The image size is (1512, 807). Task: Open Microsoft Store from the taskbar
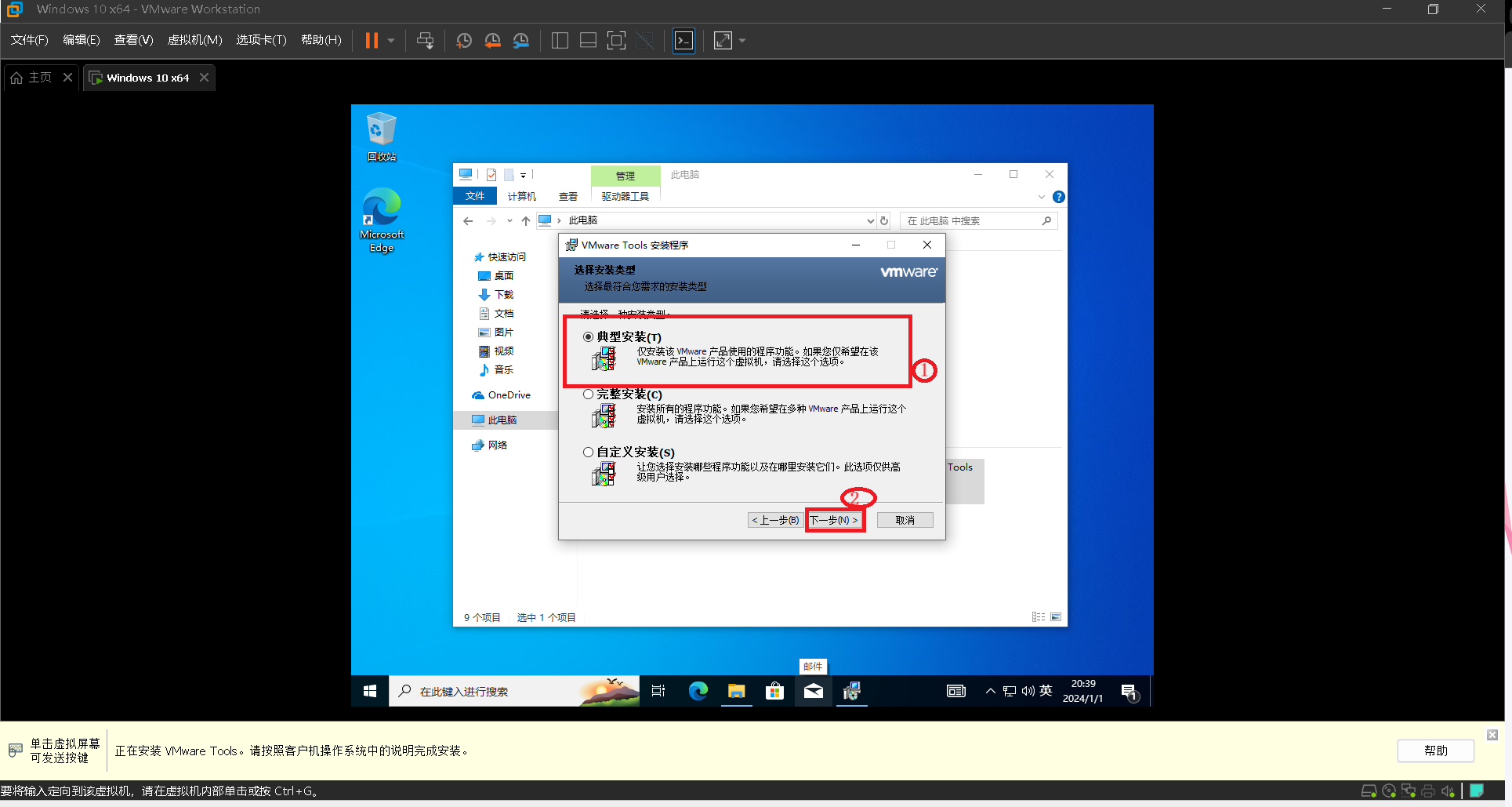pyautogui.click(x=774, y=691)
